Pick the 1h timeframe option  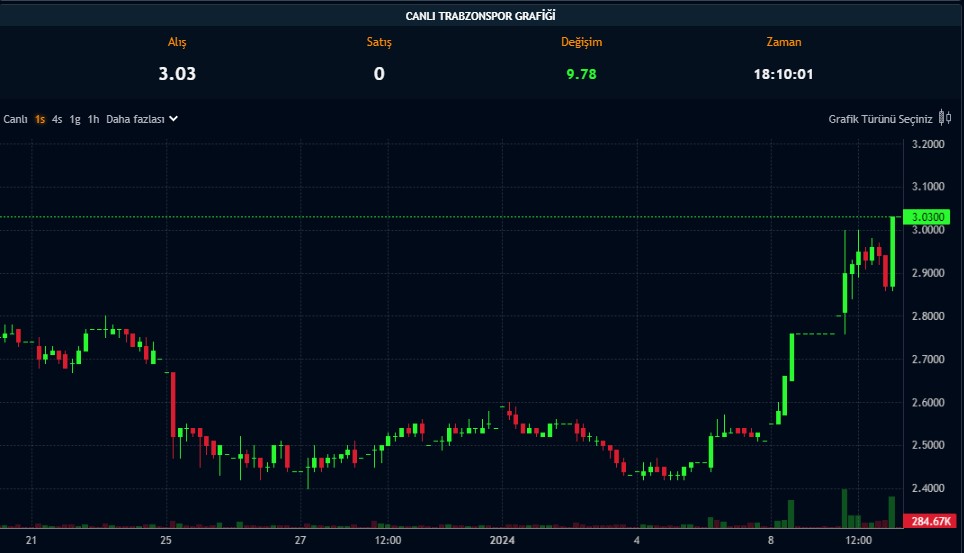pos(93,119)
